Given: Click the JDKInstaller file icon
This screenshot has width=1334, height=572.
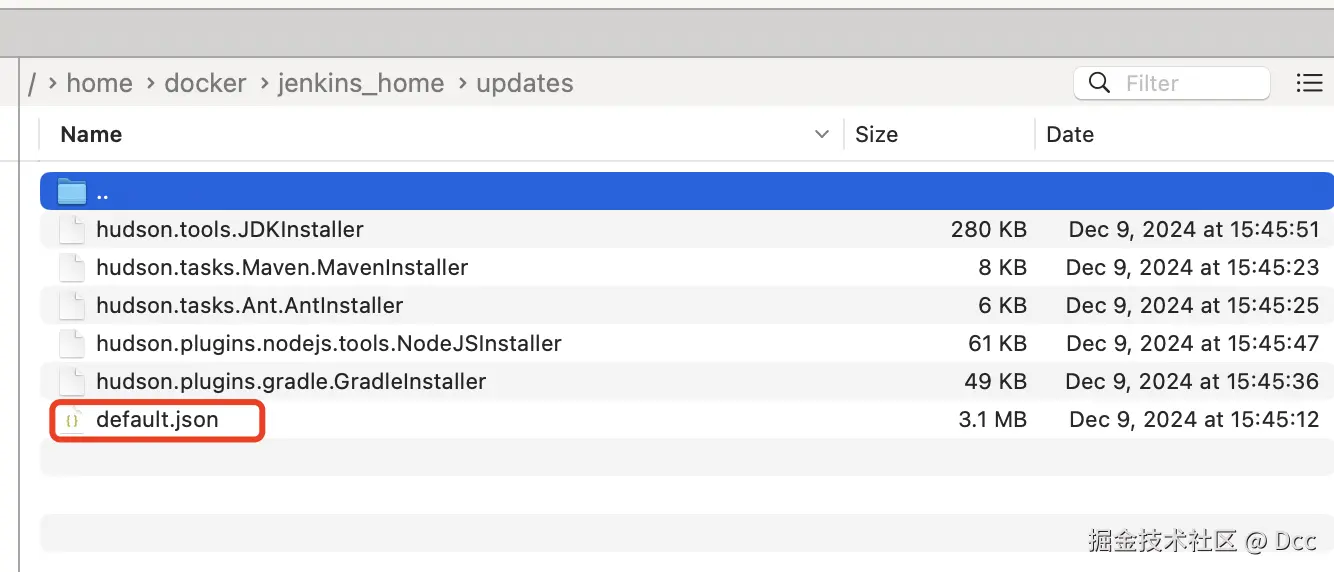Looking at the screenshot, I should pyautogui.click(x=71, y=230).
